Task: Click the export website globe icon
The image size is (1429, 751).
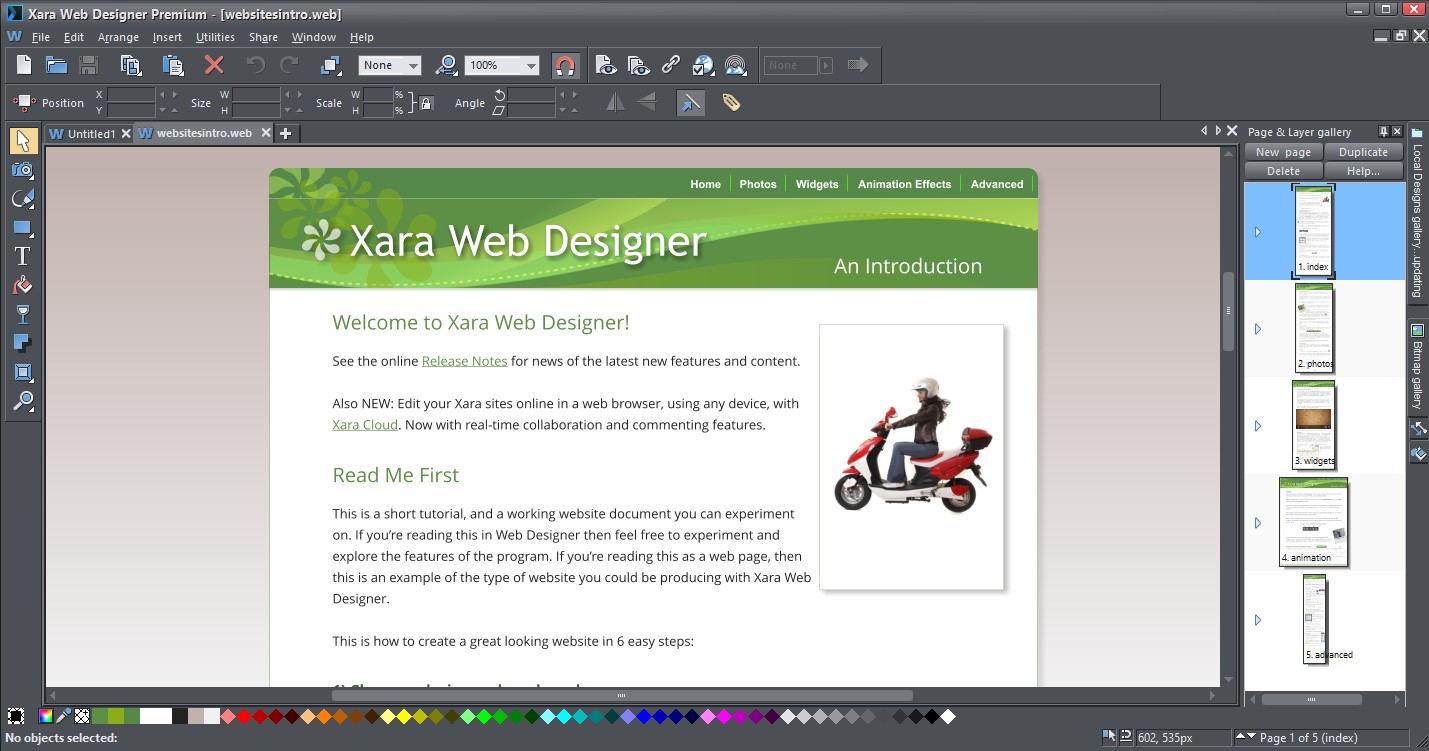Action: 704,65
